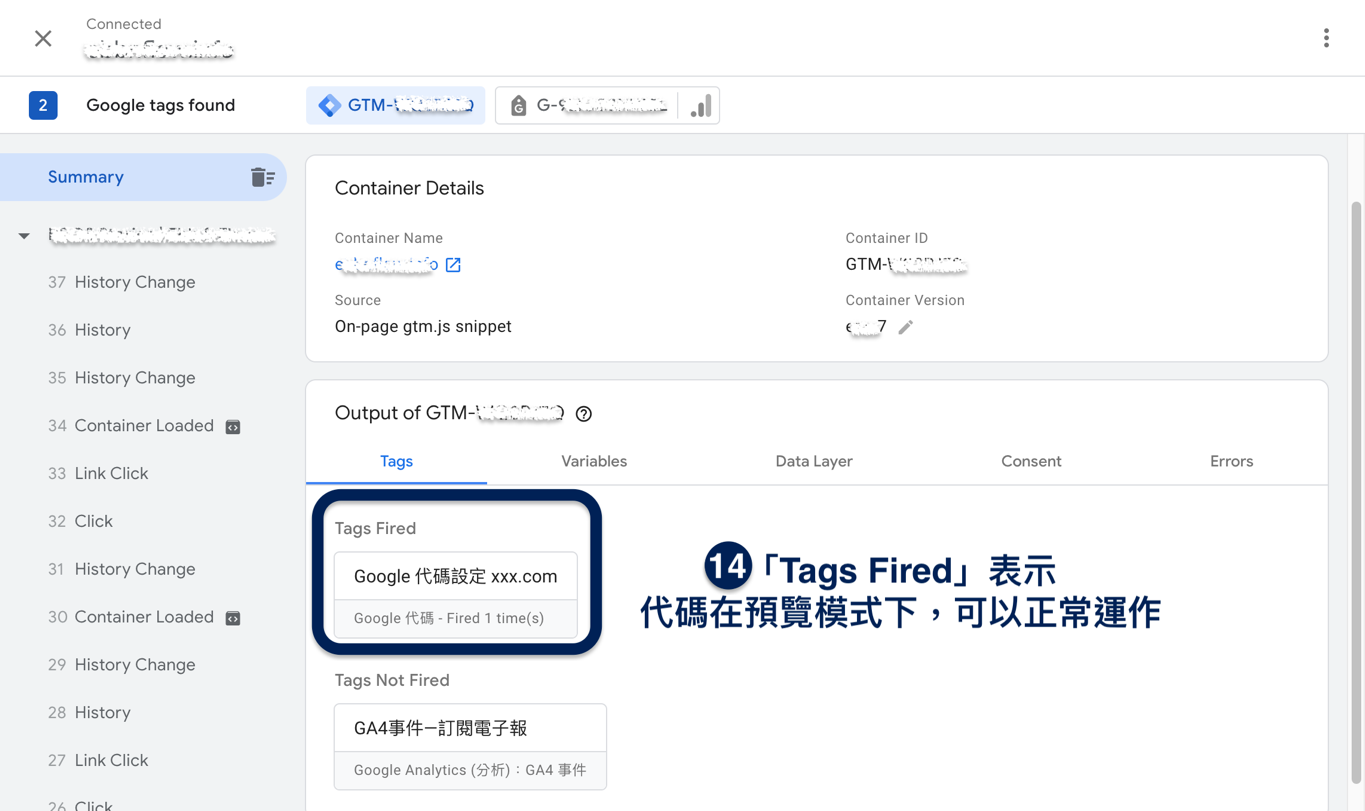Screen dimensions: 1365x811
Task: Open the three-dot more options menu
Action: pos(1326,38)
